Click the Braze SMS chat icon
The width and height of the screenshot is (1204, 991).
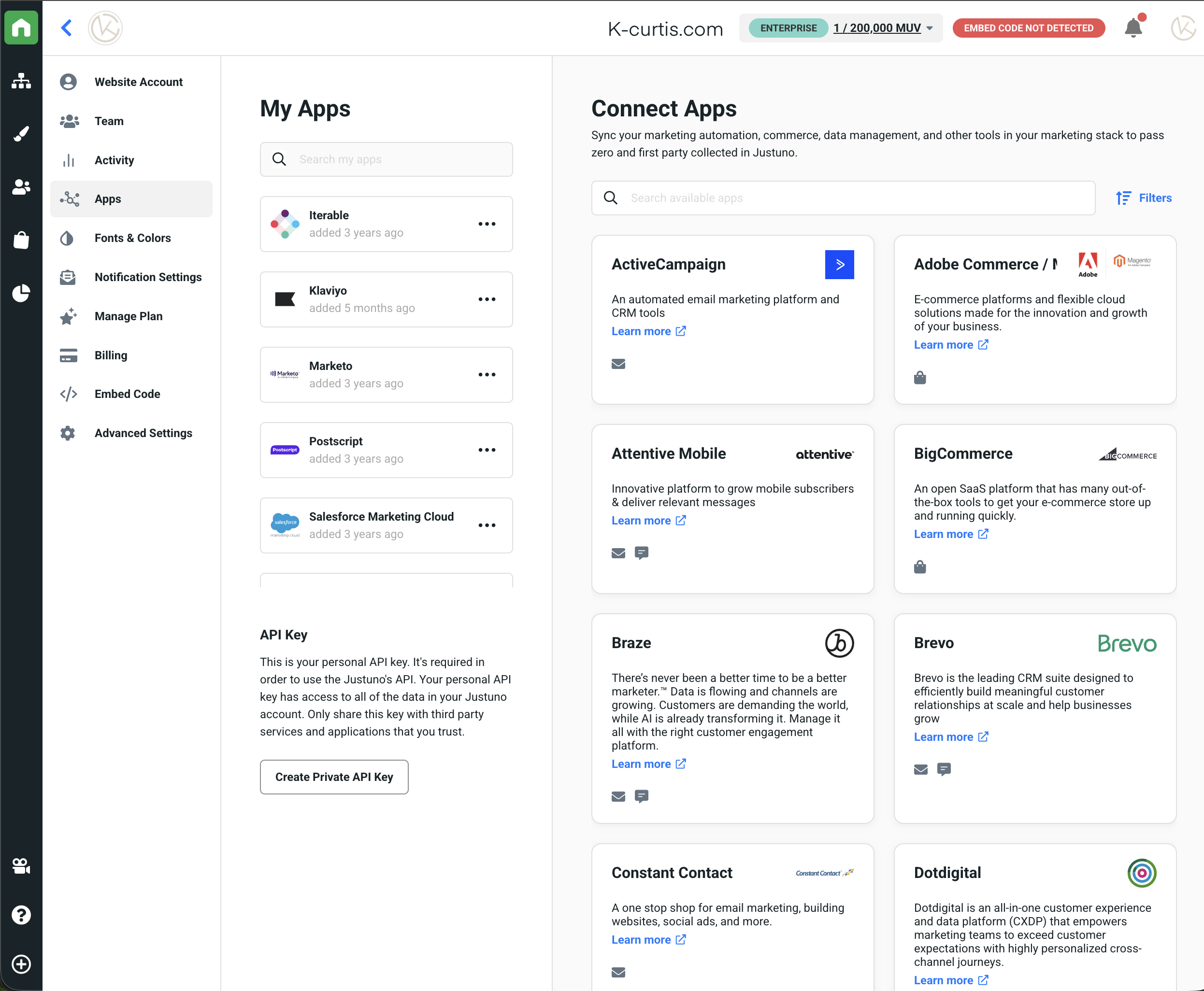642,796
